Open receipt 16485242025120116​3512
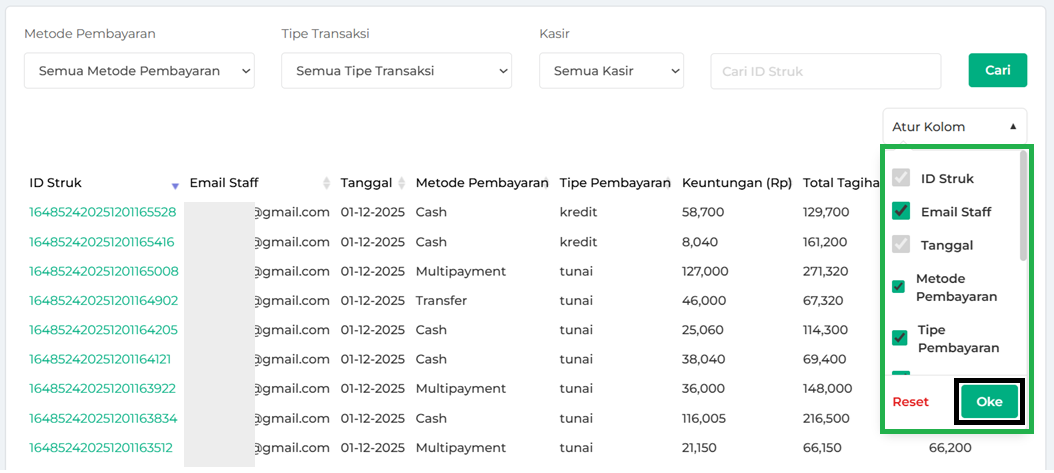Image resolution: width=1054 pixels, height=473 pixels. 100,447
